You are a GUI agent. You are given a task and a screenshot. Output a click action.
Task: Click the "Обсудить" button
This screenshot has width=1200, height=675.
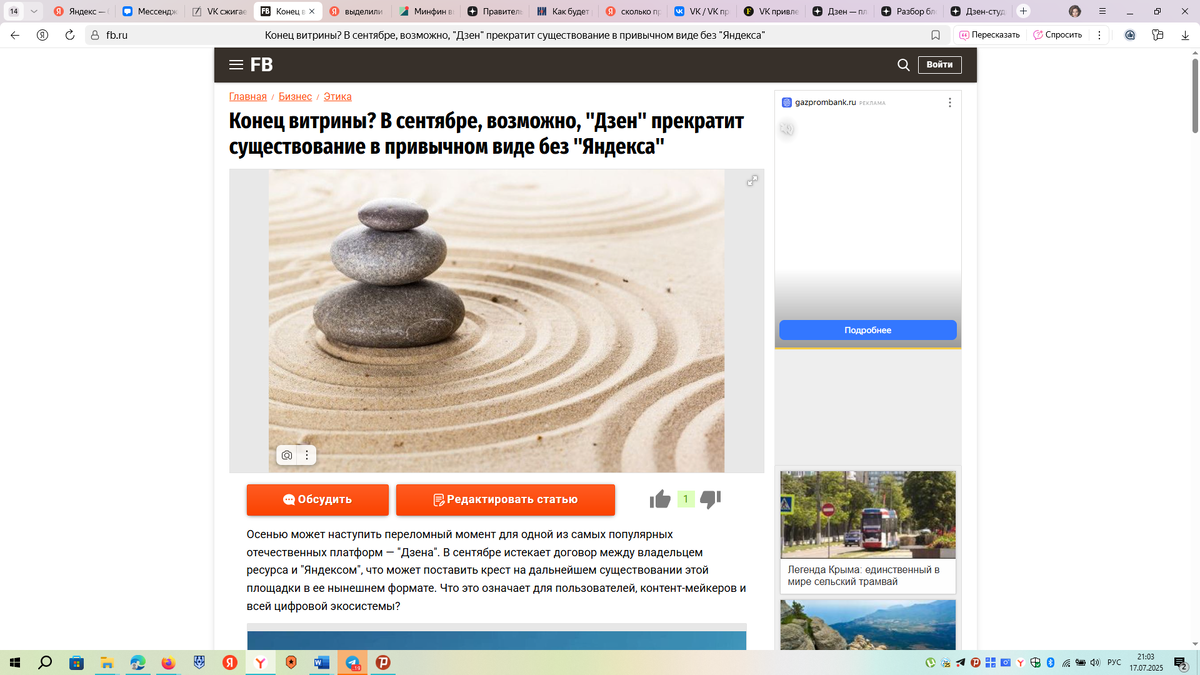(317, 498)
